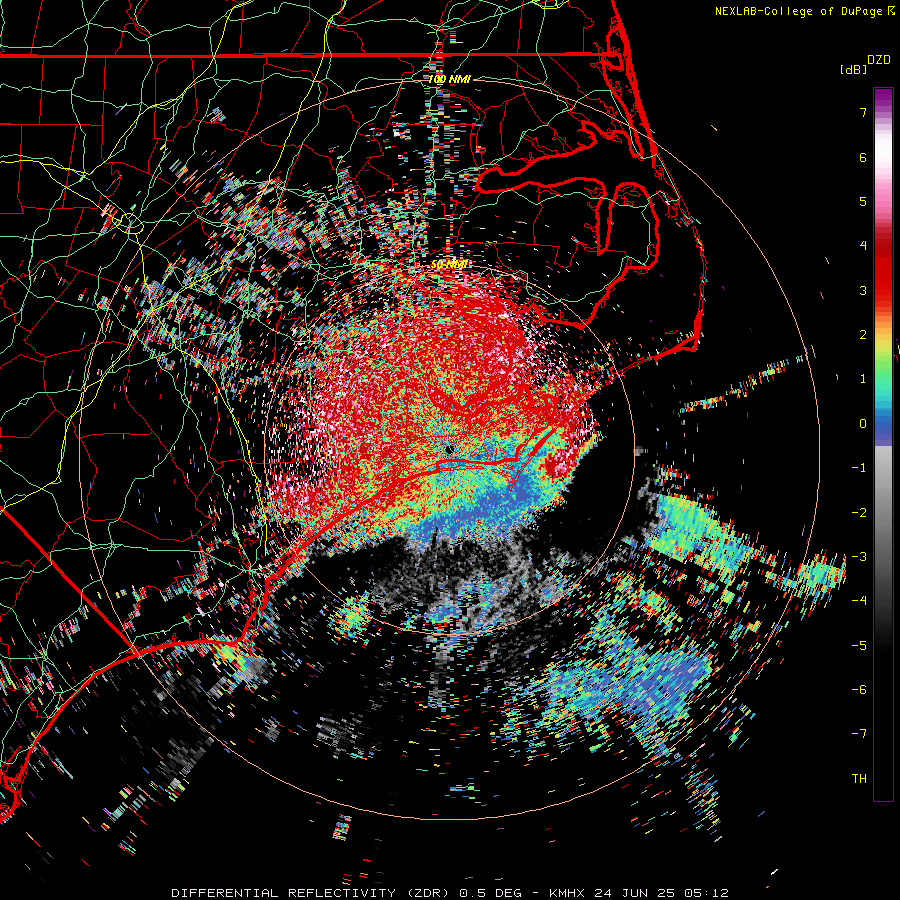Click the 1 value on the color scale
This screenshot has height=900, width=900.
(x=863, y=379)
